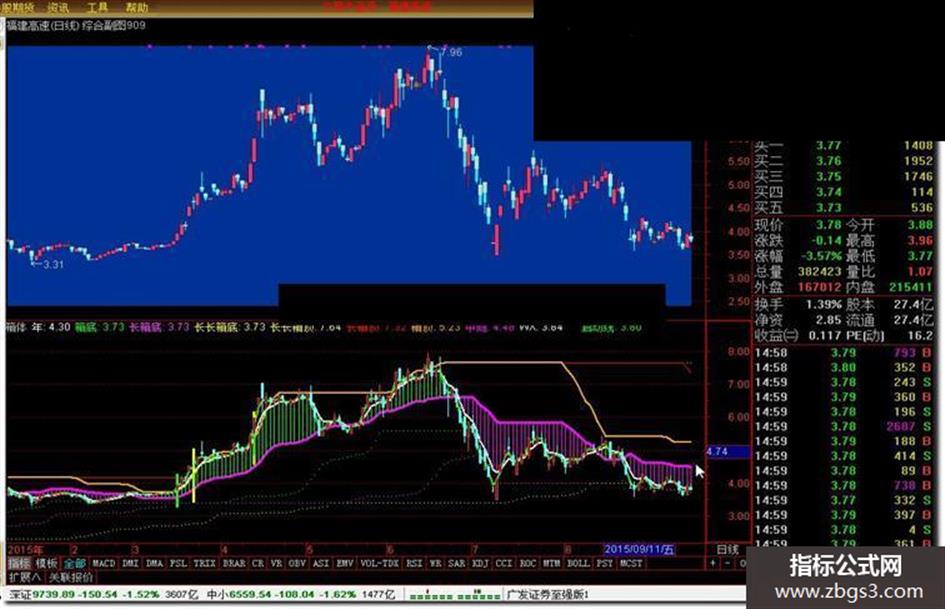Open the 工具 menu
The height and width of the screenshot is (609, 945).
[98, 8]
